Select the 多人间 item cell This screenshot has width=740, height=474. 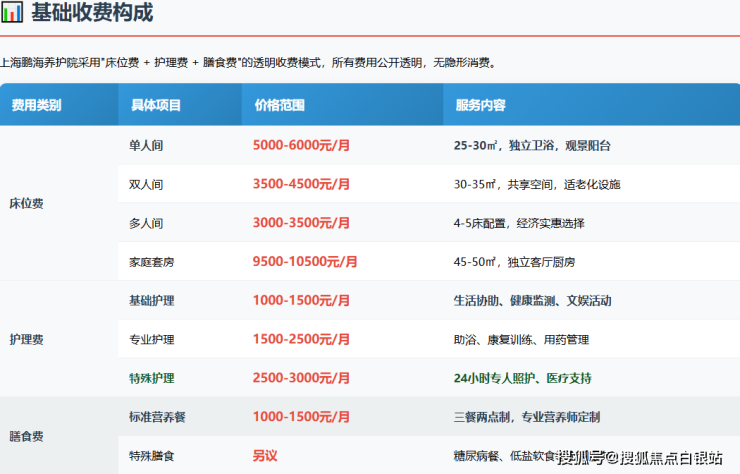click(x=146, y=223)
